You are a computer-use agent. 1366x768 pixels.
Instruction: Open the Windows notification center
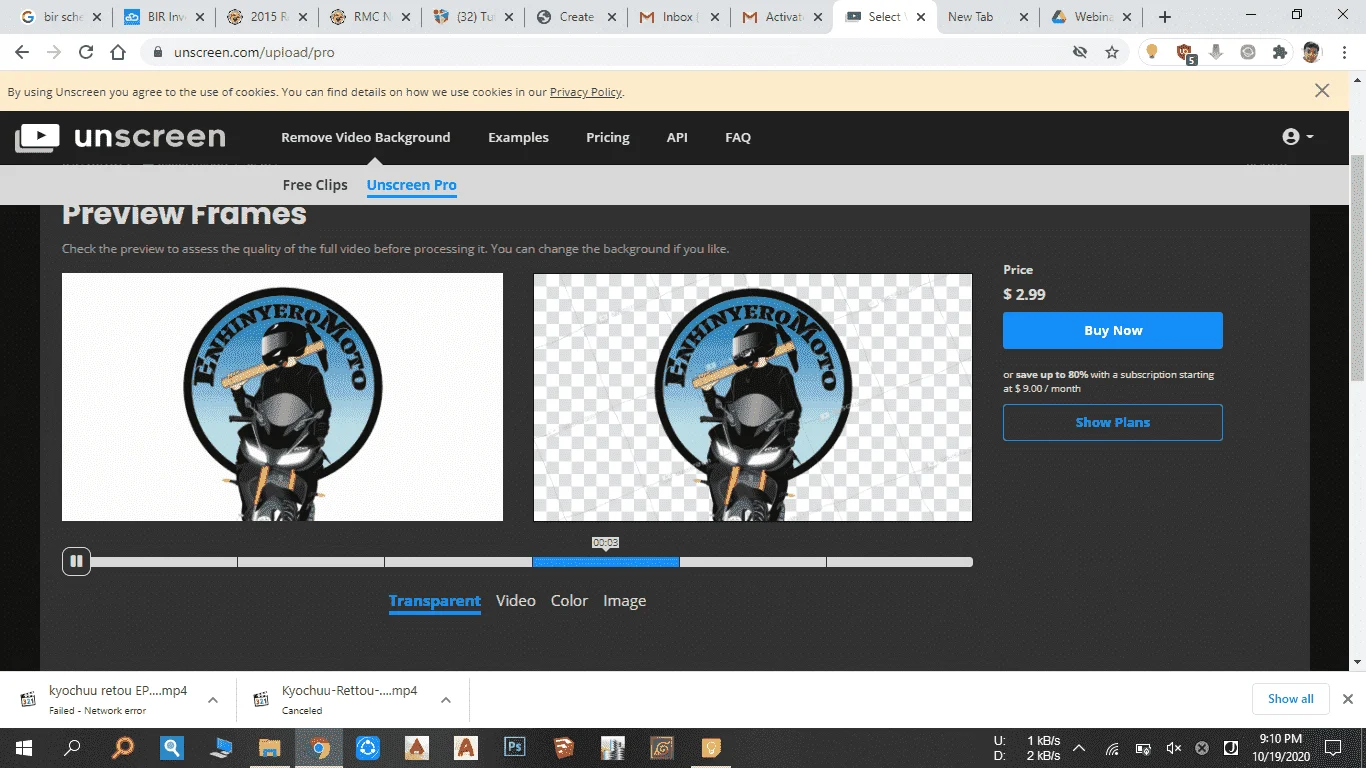click(x=1332, y=747)
